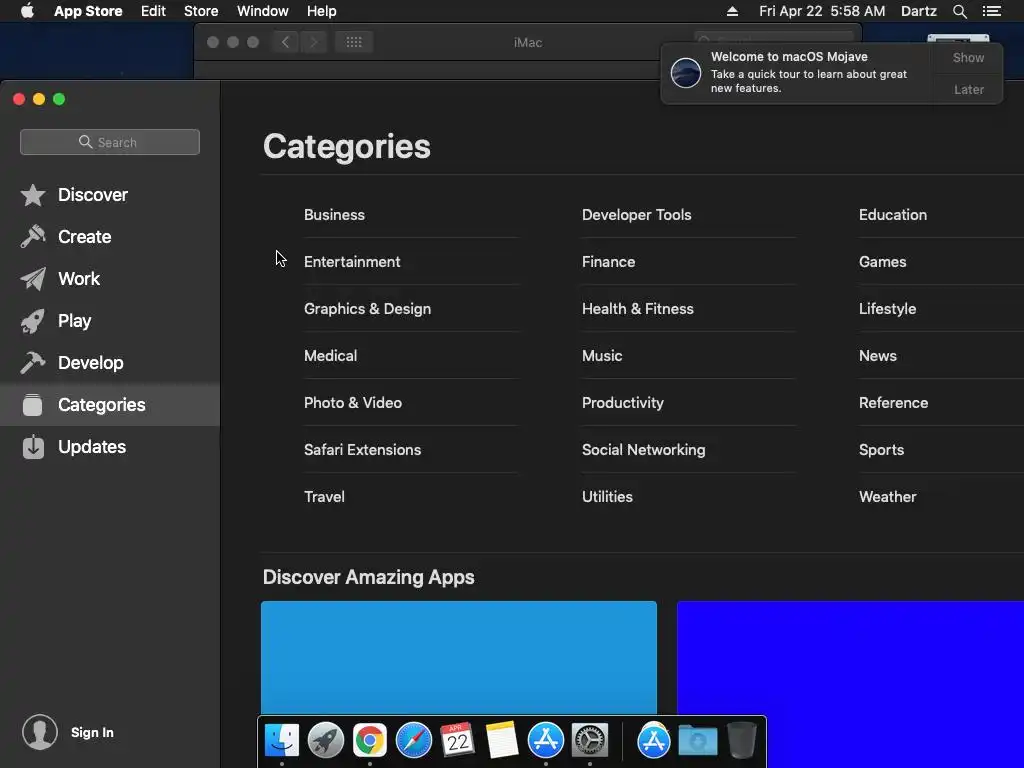This screenshot has width=1024, height=768.
Task: Click Later on the Mojave notification
Action: (x=968, y=89)
